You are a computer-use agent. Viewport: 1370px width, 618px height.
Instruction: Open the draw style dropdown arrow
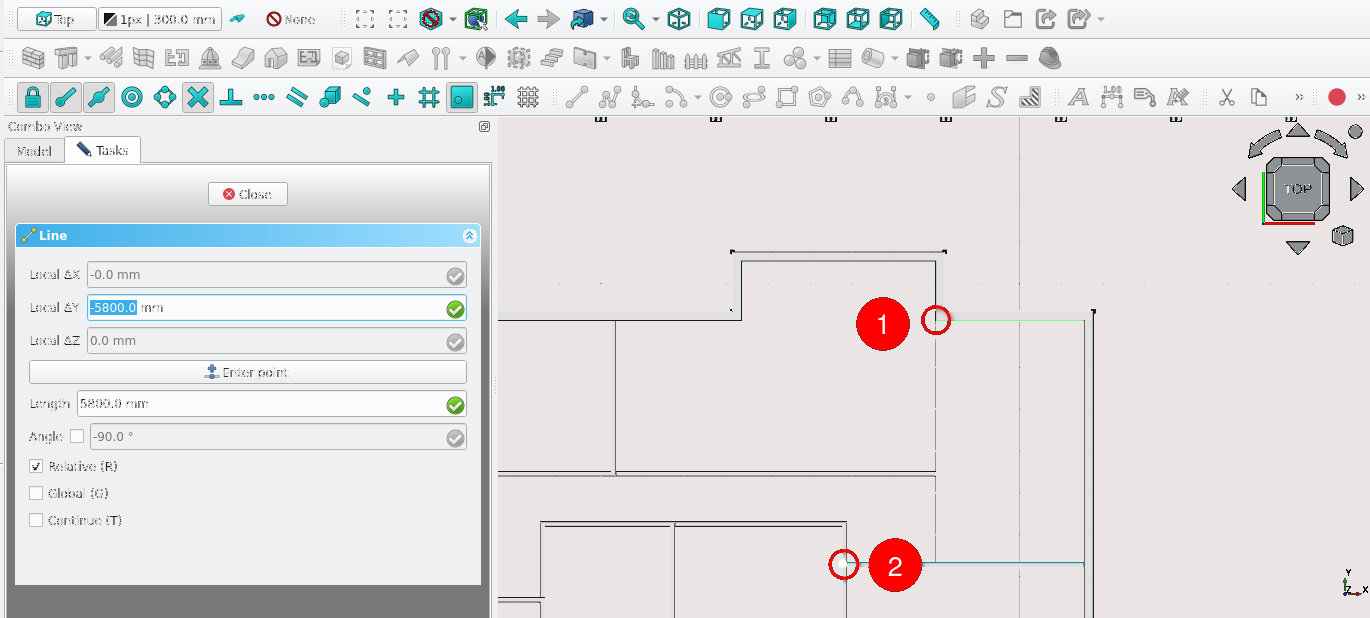(453, 19)
